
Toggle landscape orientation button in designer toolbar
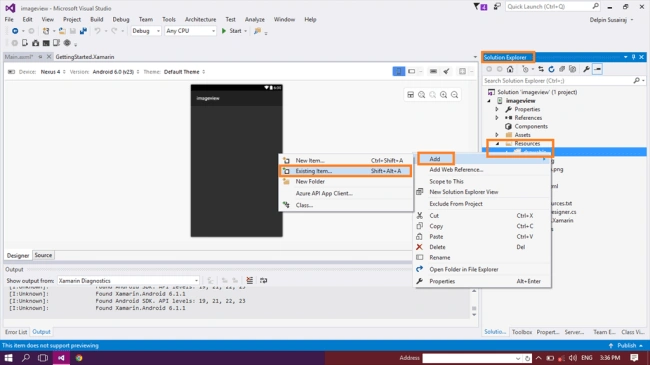click(412, 71)
